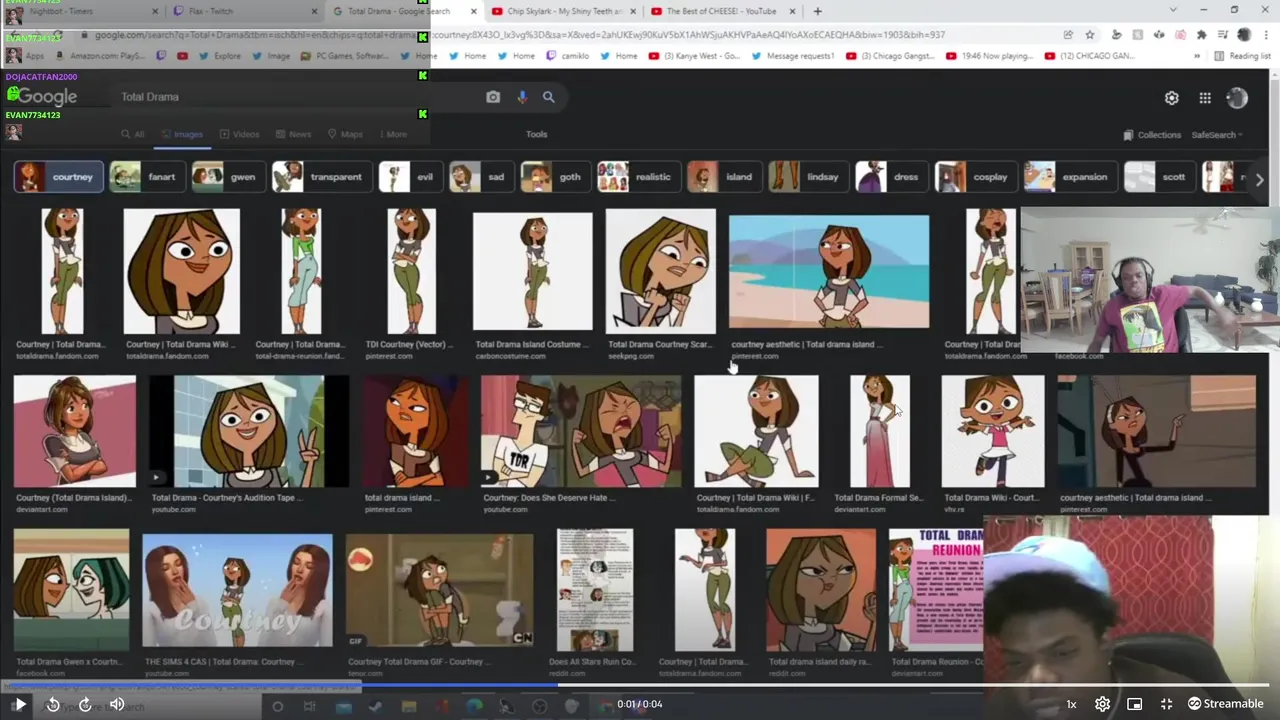
Task: Open Courtney beach aesthetic image
Action: click(828, 271)
